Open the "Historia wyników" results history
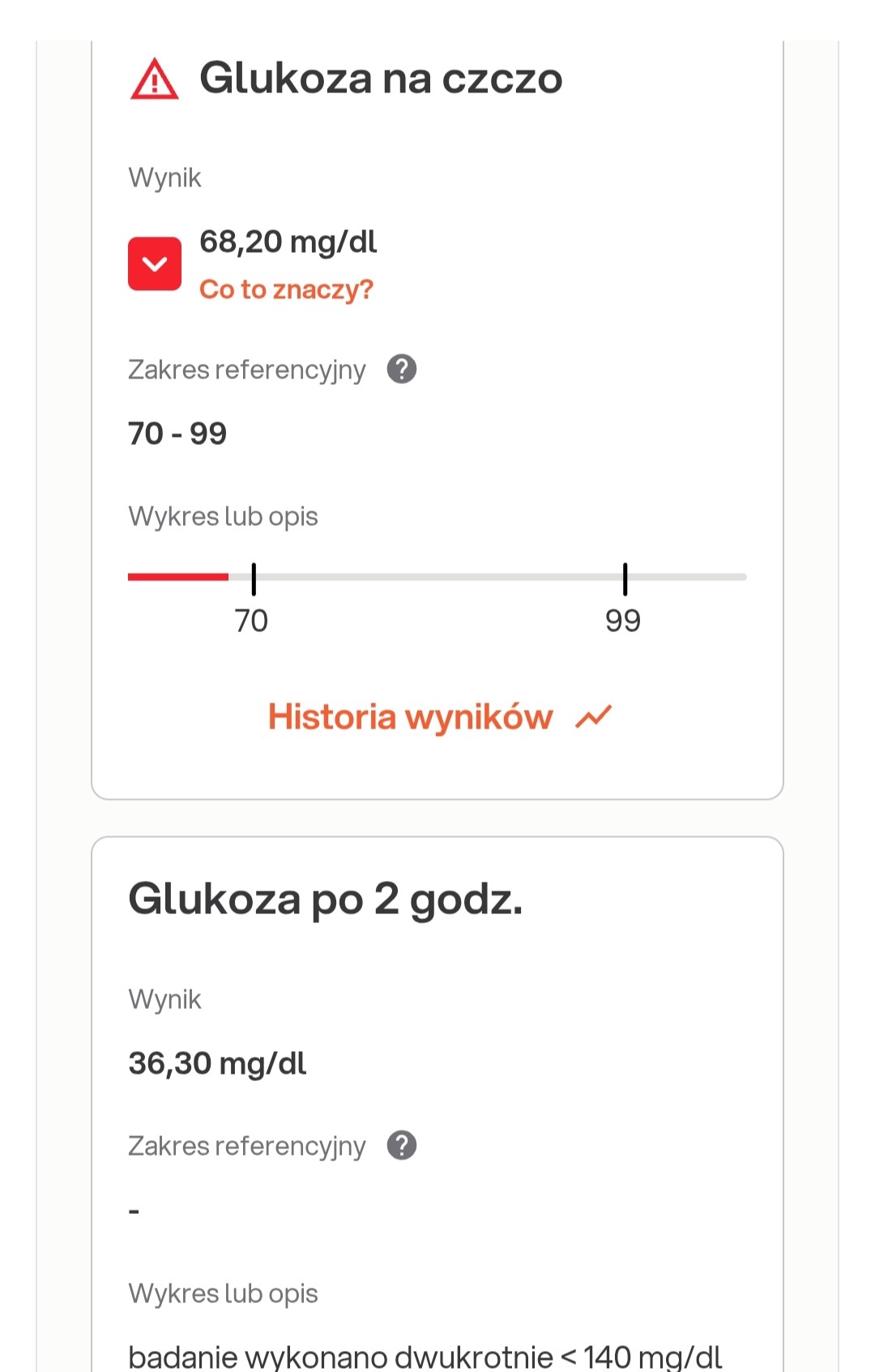This screenshot has height=1372, width=875. (x=411, y=717)
